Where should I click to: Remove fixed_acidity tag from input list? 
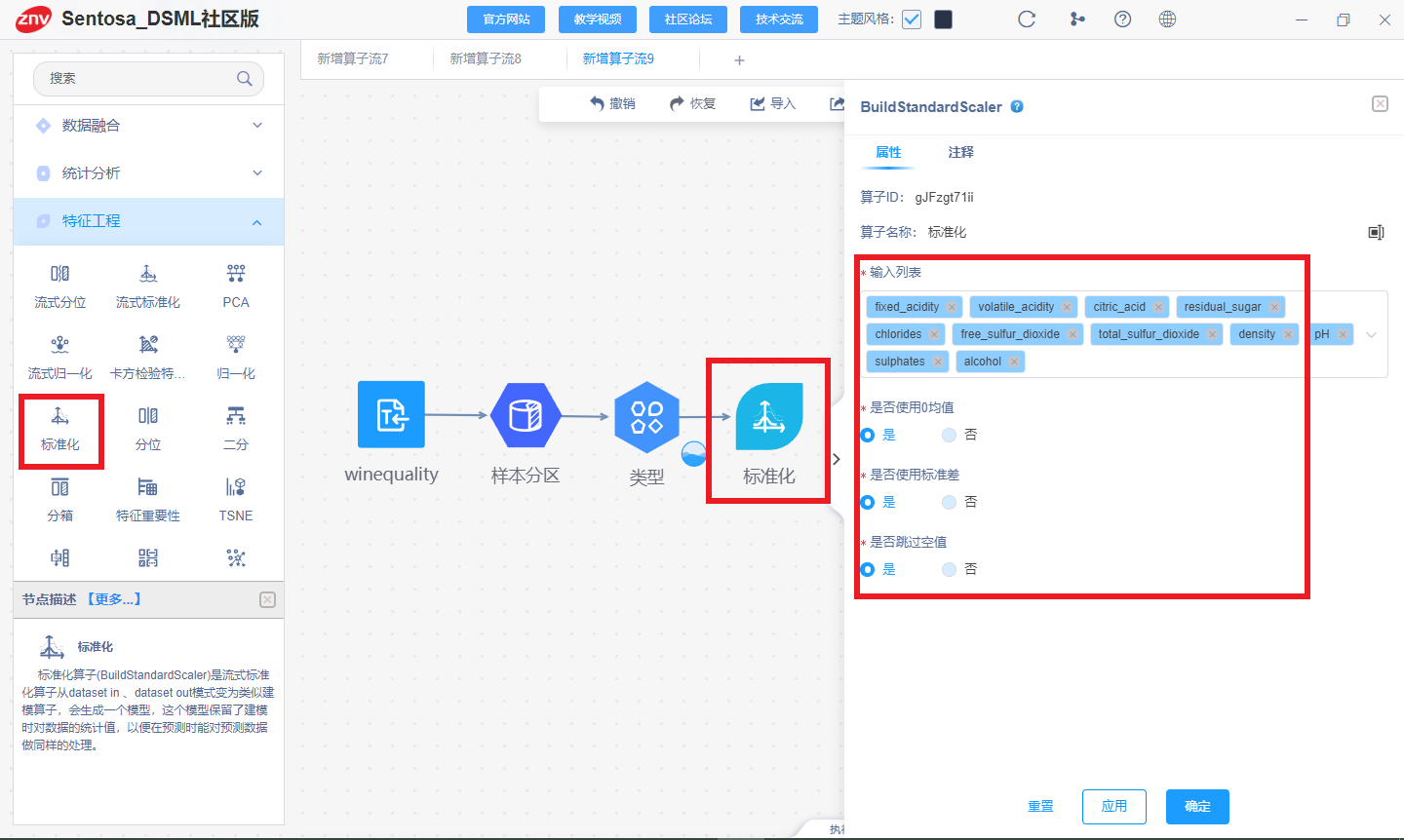[x=952, y=307]
